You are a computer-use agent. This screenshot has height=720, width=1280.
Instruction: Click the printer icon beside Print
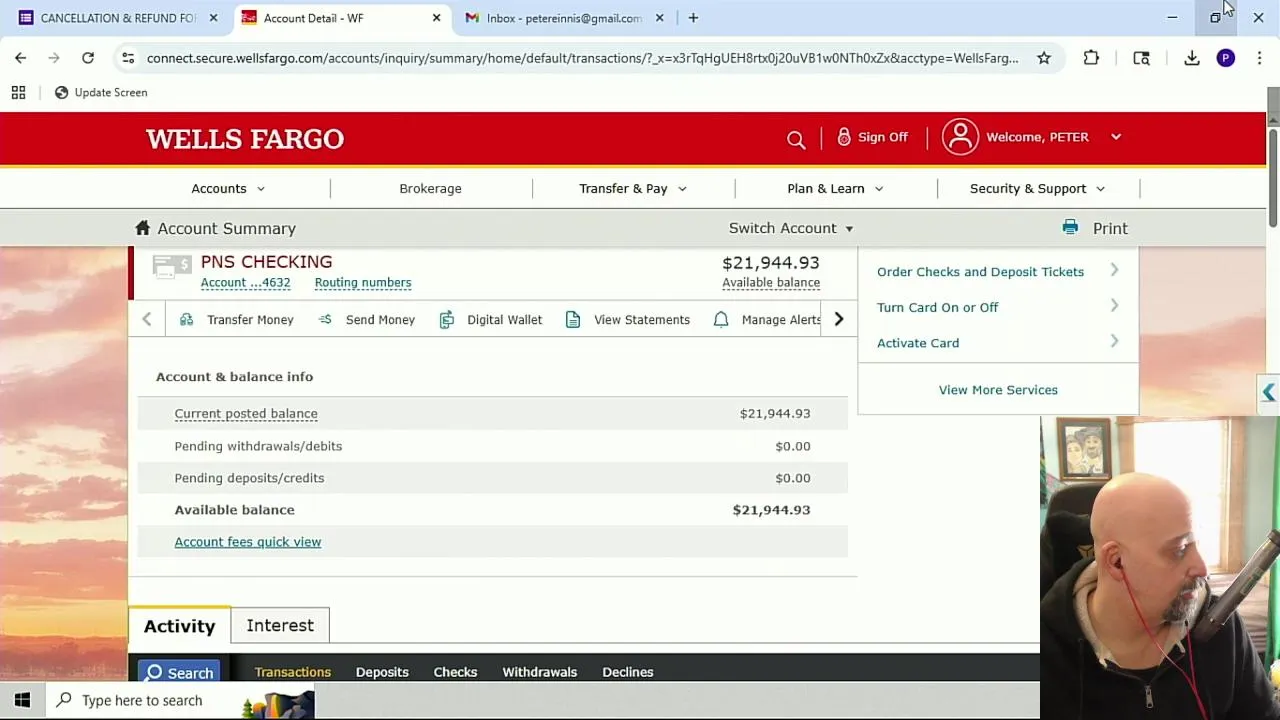pyautogui.click(x=1070, y=228)
